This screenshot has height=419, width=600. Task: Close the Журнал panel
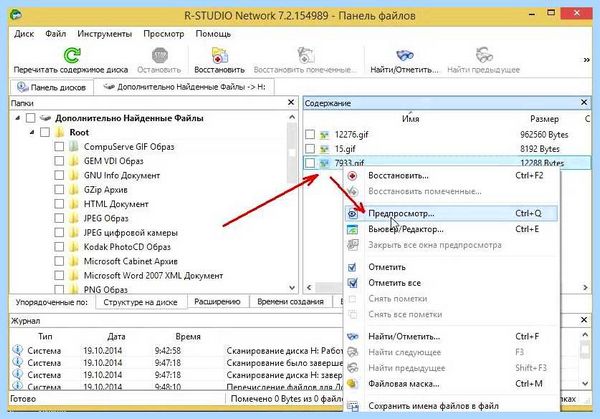pyautogui.click(x=584, y=320)
